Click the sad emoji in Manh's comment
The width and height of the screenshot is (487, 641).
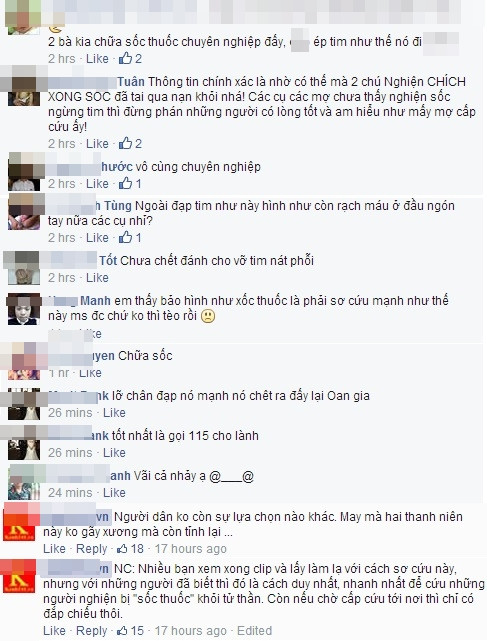tap(208, 316)
